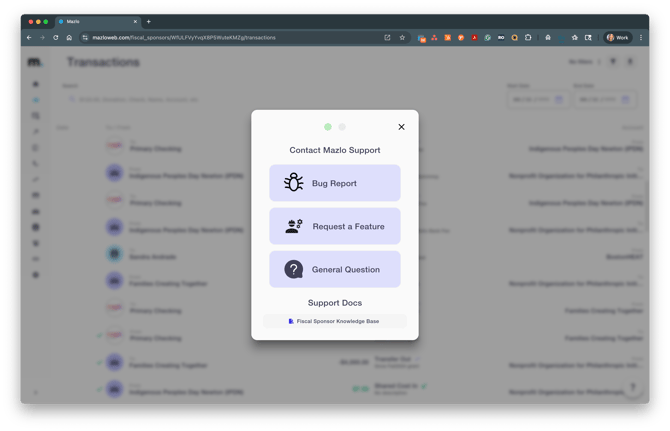Select the grey second-step indicator dot
The image size is (670, 431).
click(342, 127)
